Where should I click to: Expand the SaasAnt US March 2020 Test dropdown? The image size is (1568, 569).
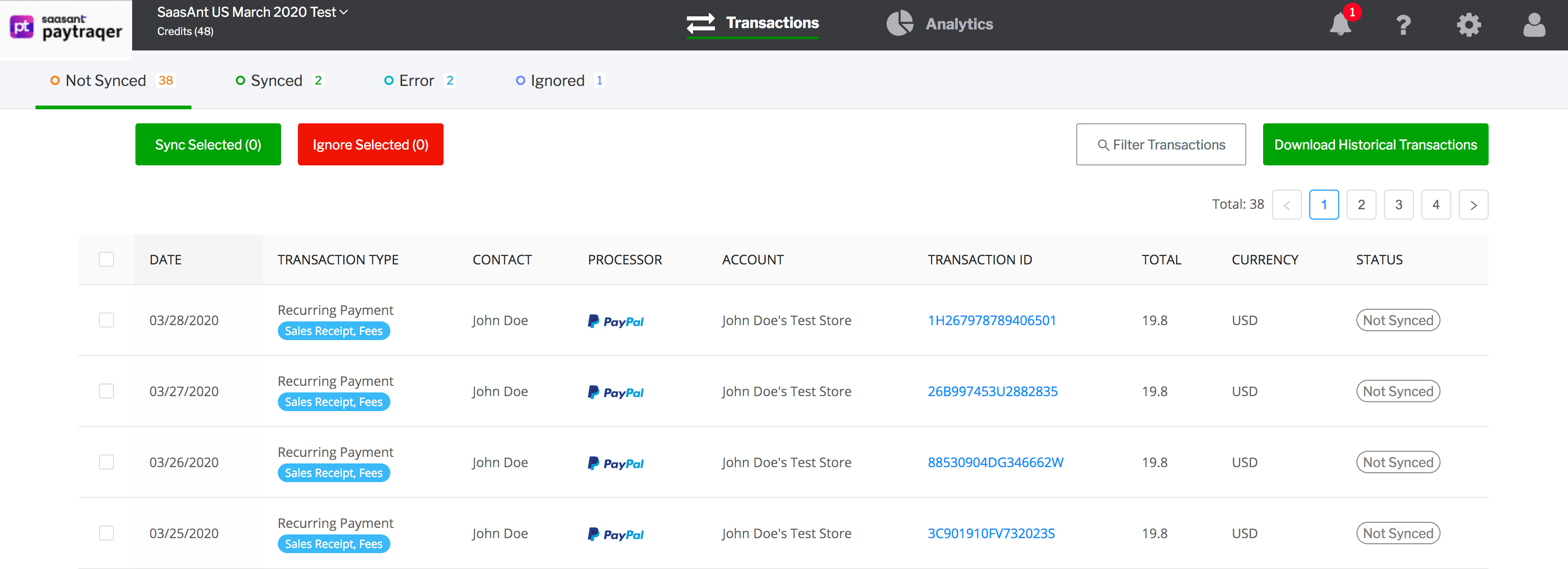252,12
